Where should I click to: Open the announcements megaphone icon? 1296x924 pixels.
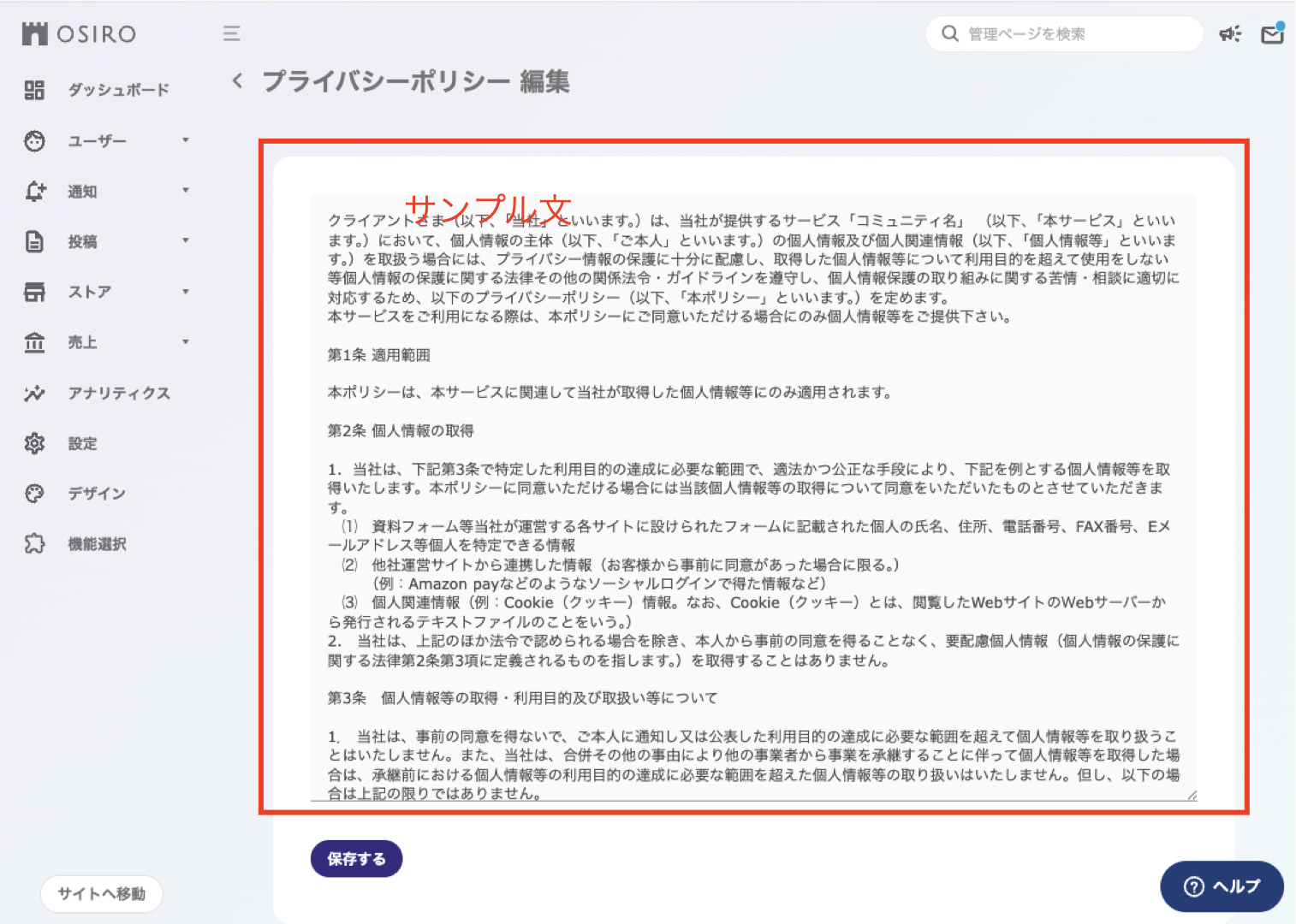coord(1230,34)
